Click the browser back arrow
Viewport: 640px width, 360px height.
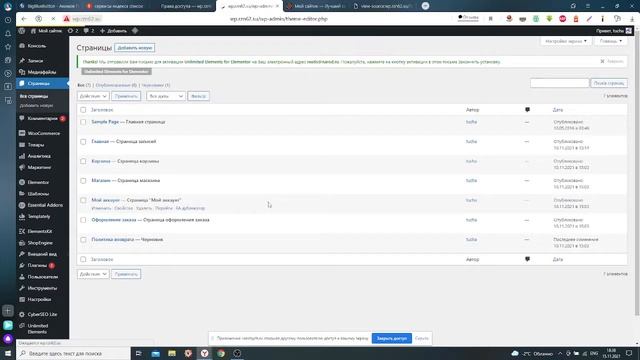click(x=24, y=19)
